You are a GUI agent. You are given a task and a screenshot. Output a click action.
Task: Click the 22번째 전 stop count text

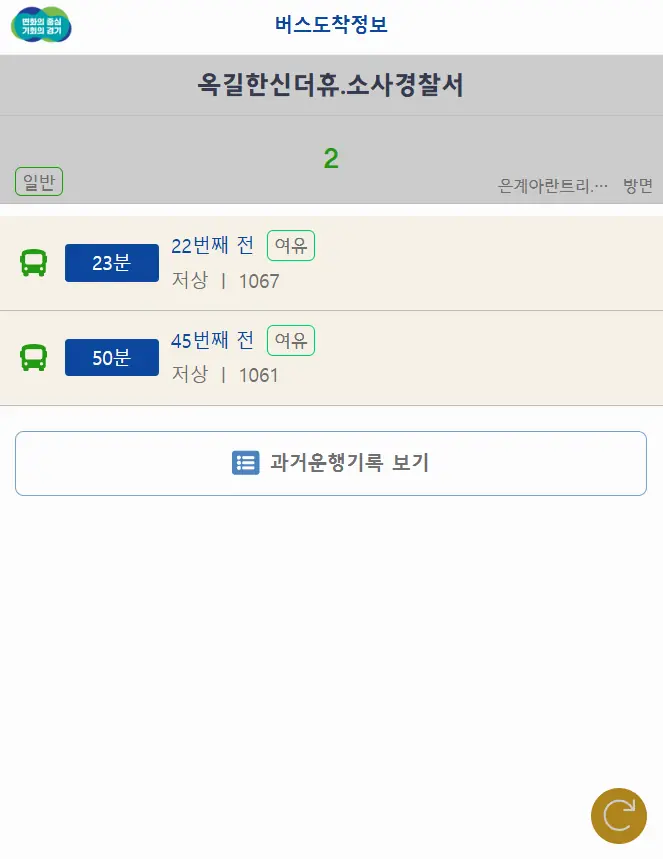click(213, 245)
